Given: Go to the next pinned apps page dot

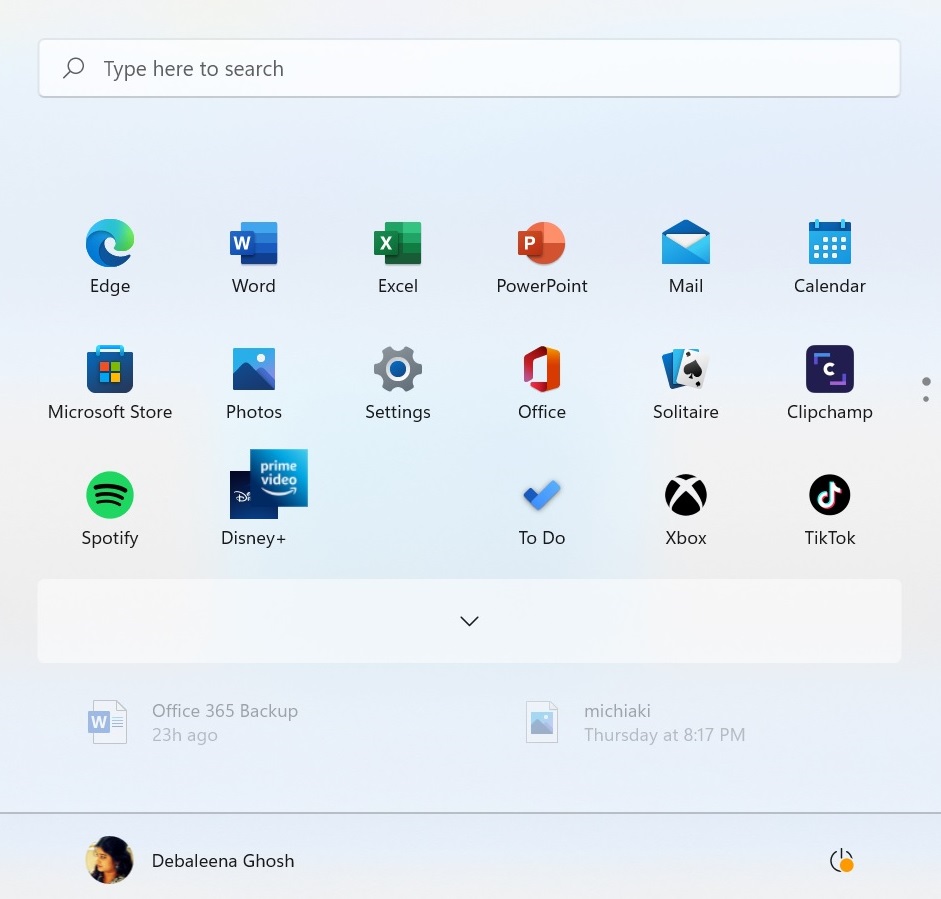Looking at the screenshot, I should pyautogui.click(x=926, y=399).
